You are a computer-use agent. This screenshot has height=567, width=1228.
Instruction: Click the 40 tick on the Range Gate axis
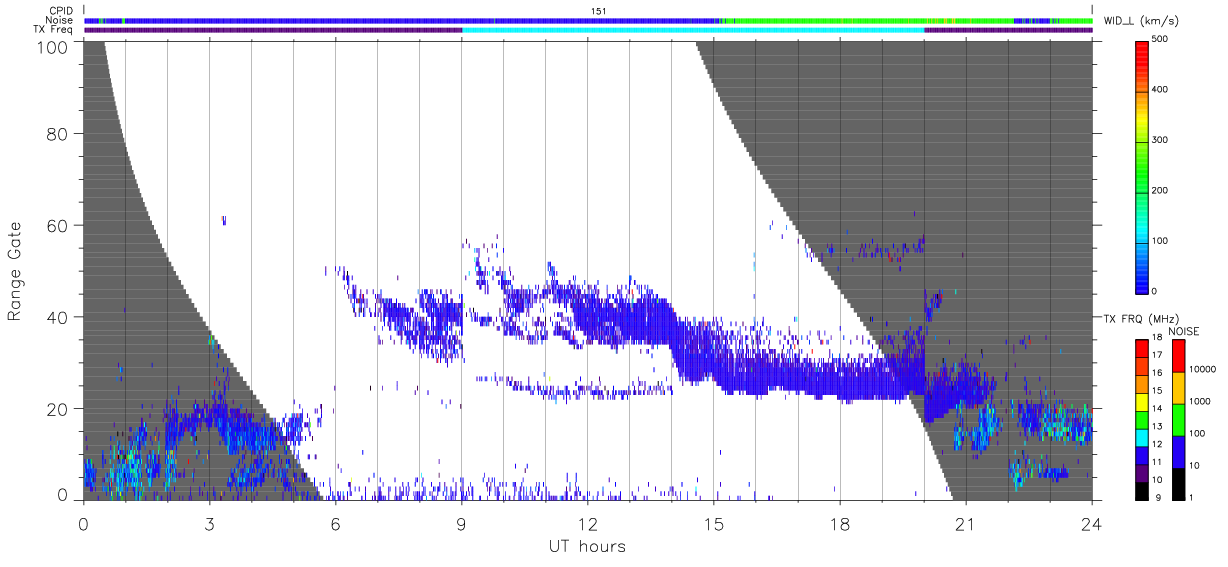click(58, 317)
